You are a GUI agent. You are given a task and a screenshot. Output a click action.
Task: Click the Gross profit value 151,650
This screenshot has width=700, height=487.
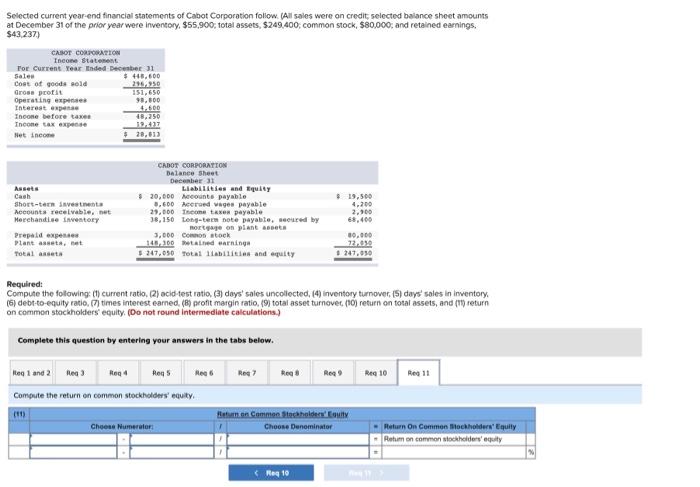tap(146, 92)
